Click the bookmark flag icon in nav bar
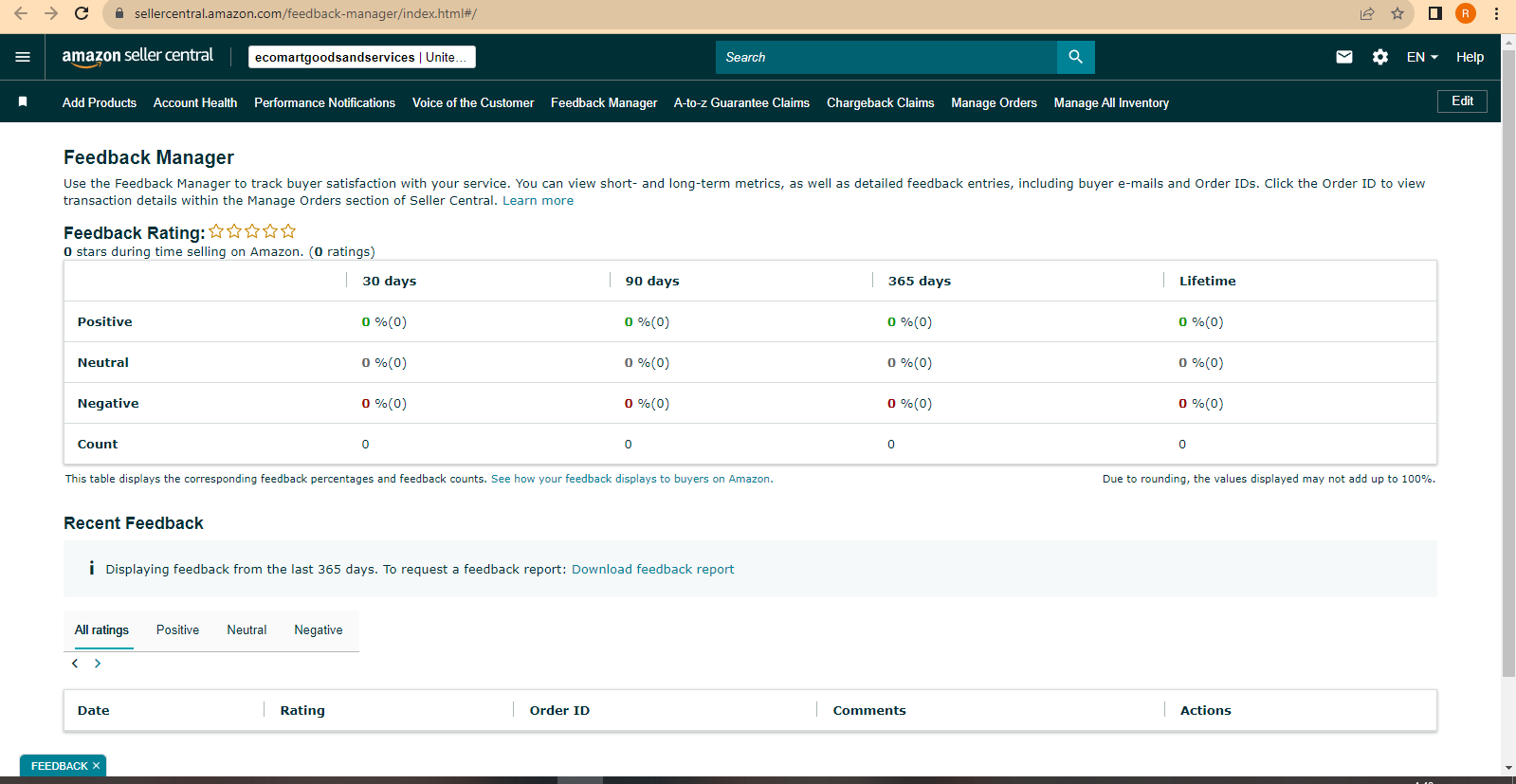1516x784 pixels. pos(23,101)
